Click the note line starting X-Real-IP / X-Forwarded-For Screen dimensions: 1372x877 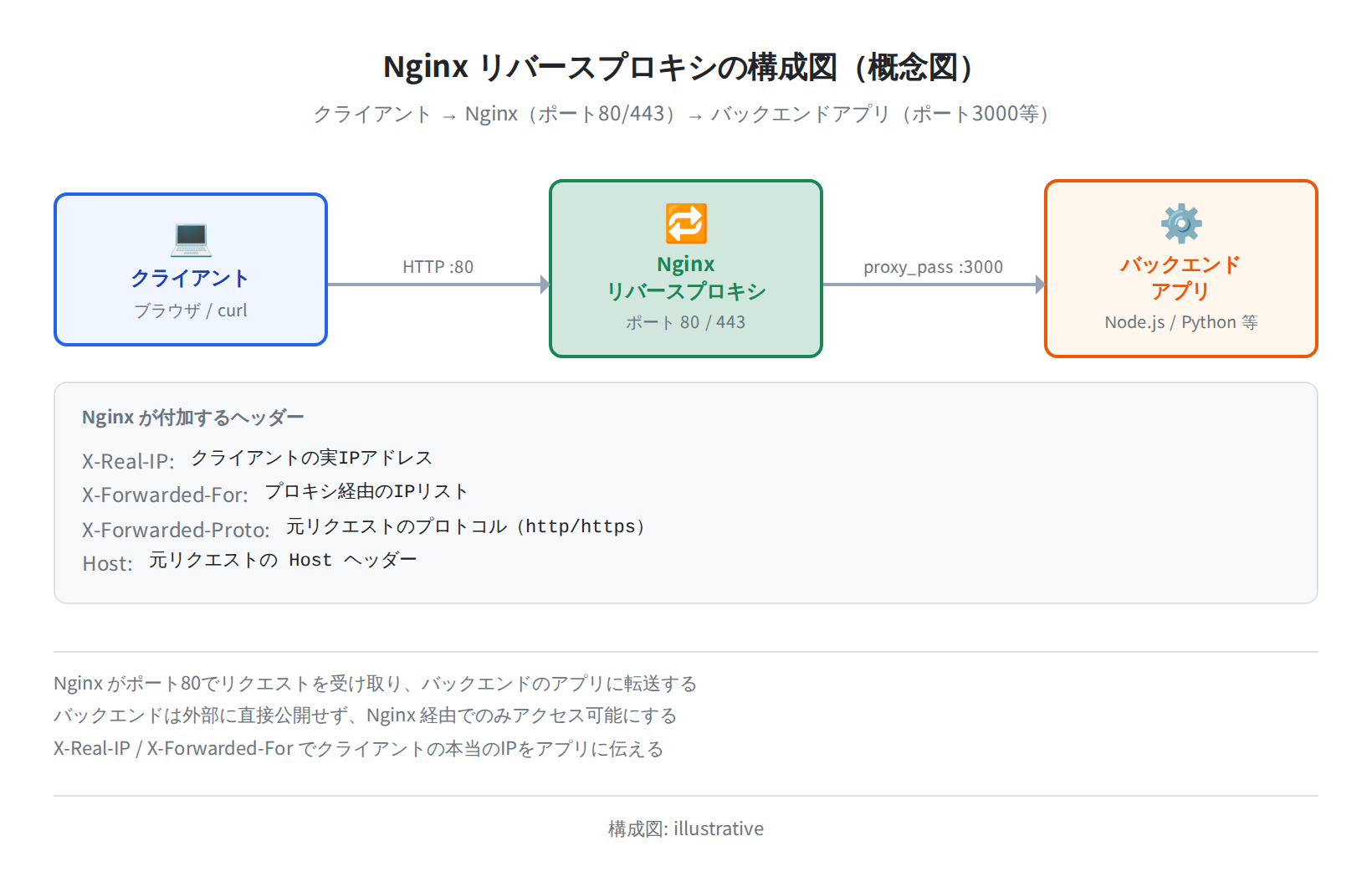coord(359,748)
